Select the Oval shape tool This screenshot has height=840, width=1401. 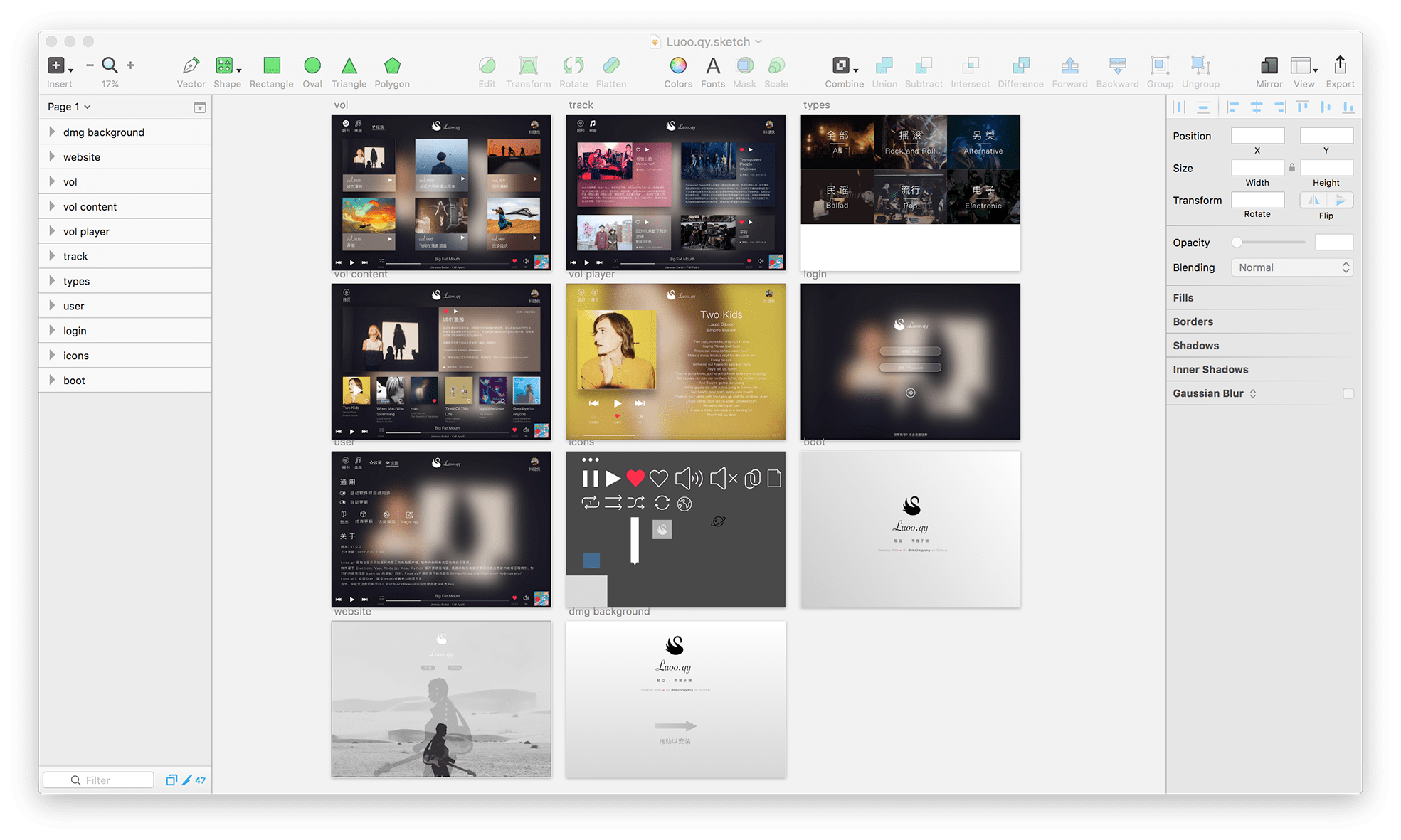[x=312, y=66]
